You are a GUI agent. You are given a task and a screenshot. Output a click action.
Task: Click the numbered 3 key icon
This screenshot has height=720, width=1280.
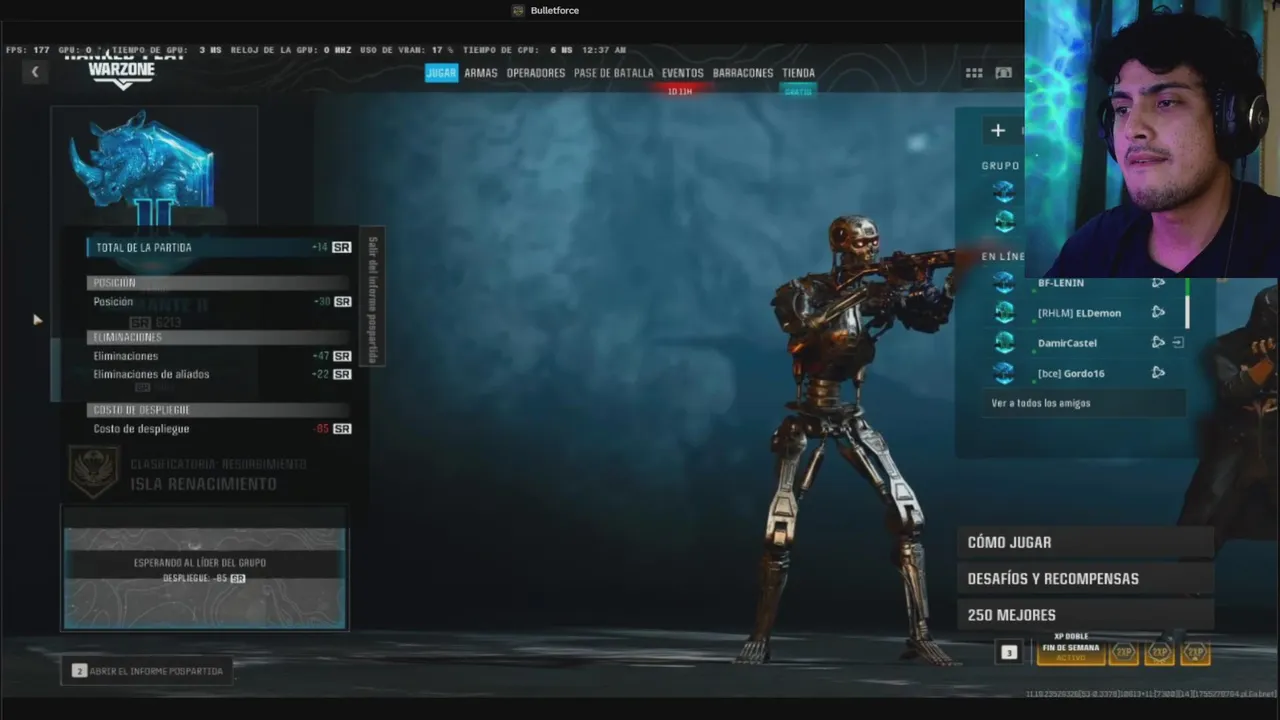1009,652
